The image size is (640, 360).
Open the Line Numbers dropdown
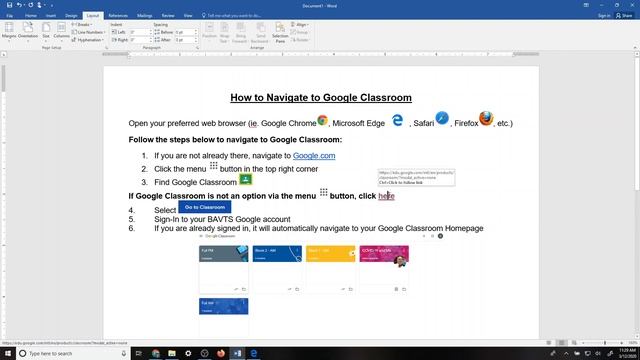point(89,32)
